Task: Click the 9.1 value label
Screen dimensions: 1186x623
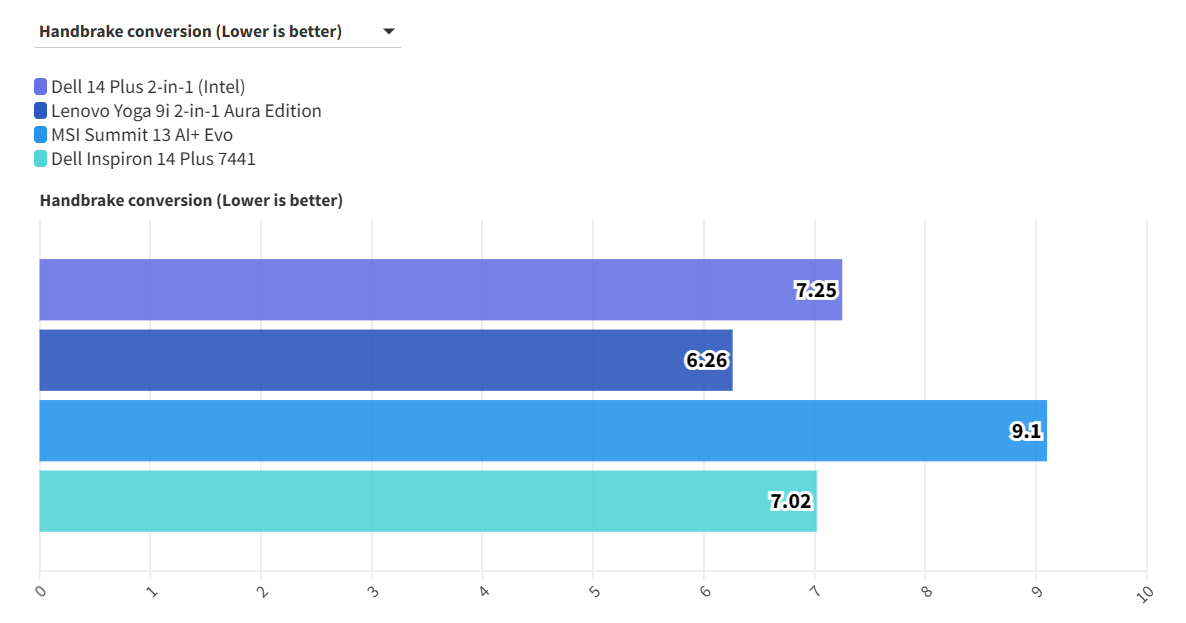Action: tap(1026, 432)
